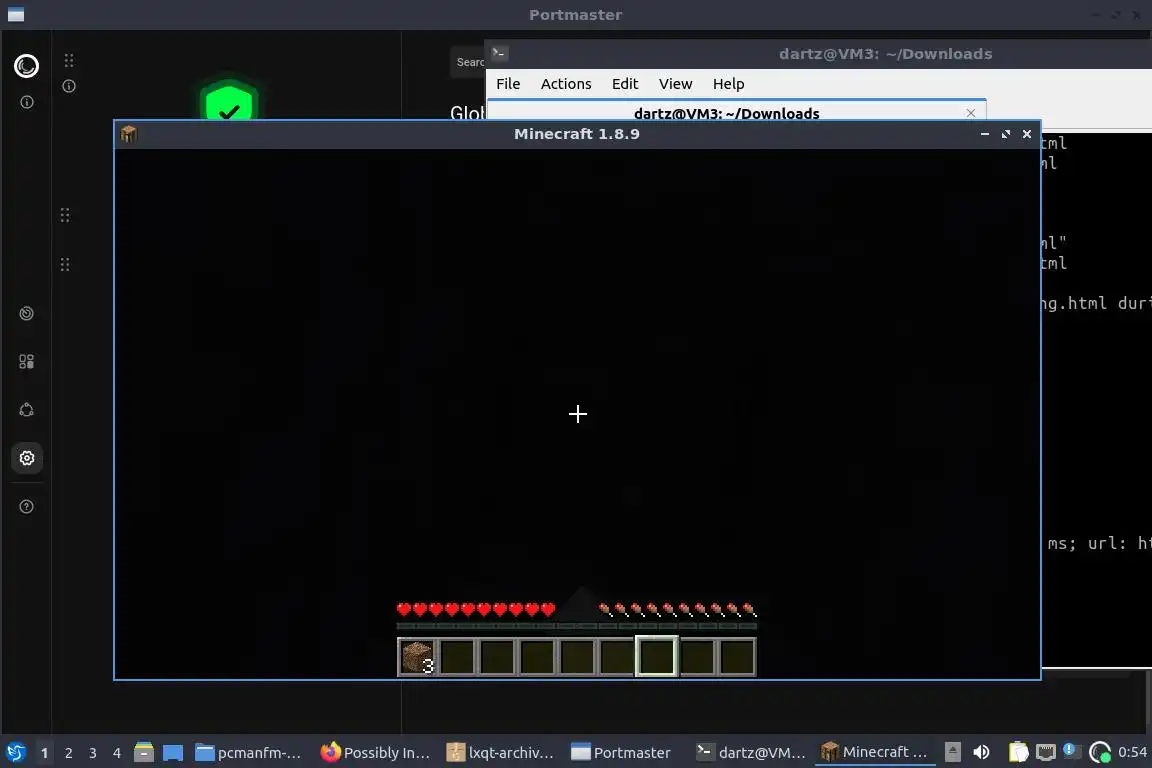Click the show-desktop icon in the taskbar

coord(173,753)
